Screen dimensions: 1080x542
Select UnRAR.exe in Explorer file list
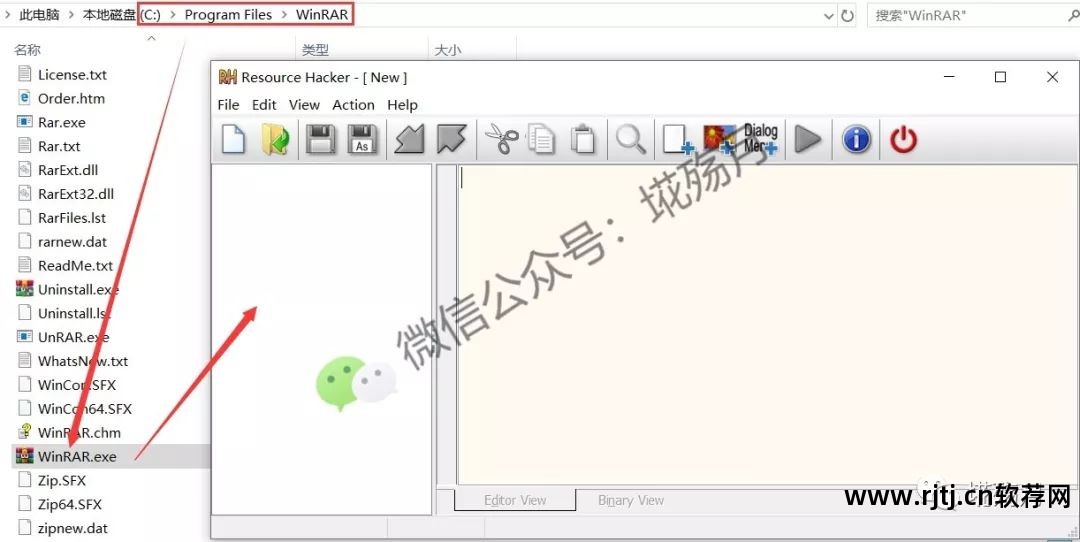[74, 337]
